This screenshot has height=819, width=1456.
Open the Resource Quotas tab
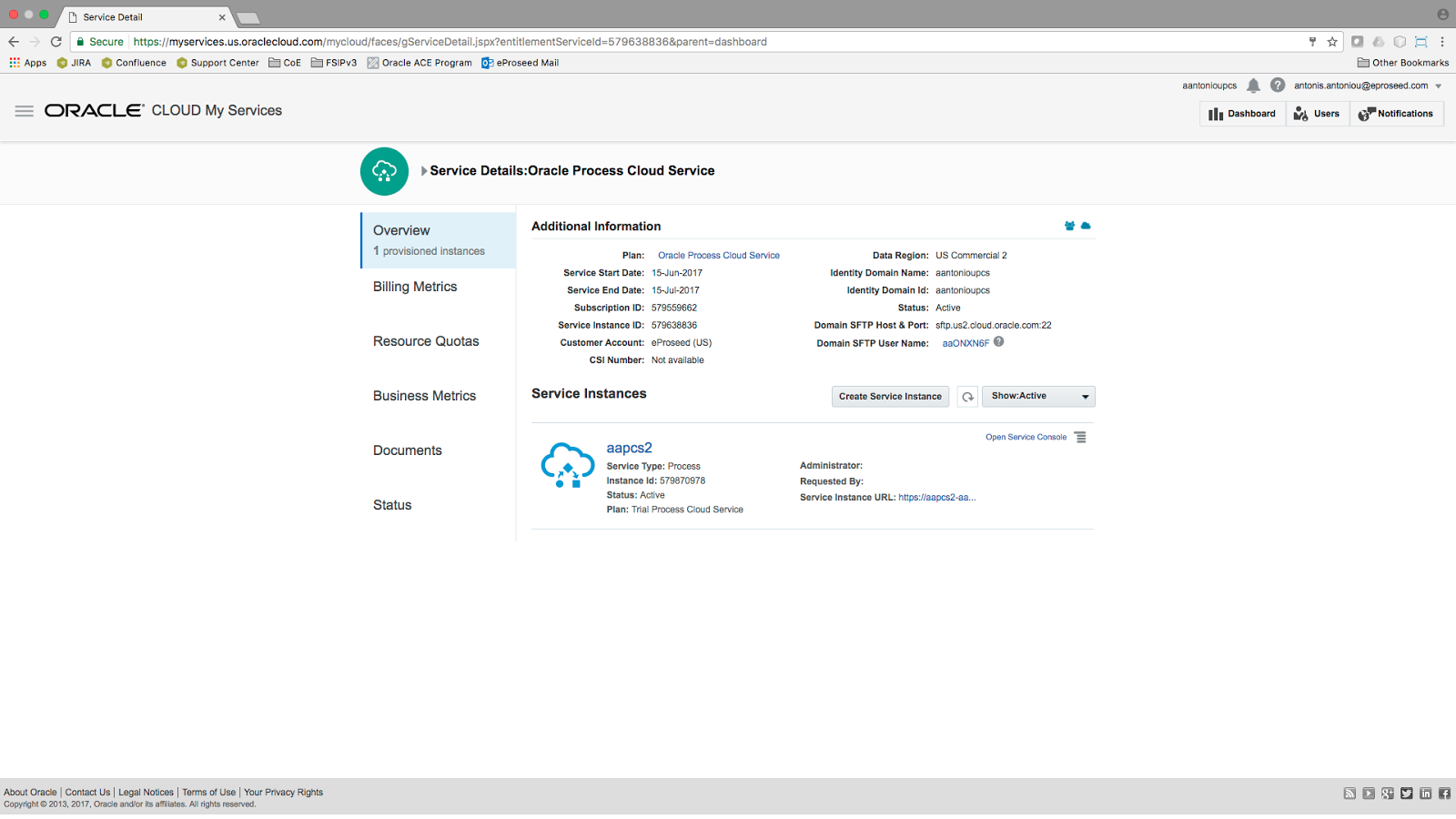click(426, 341)
